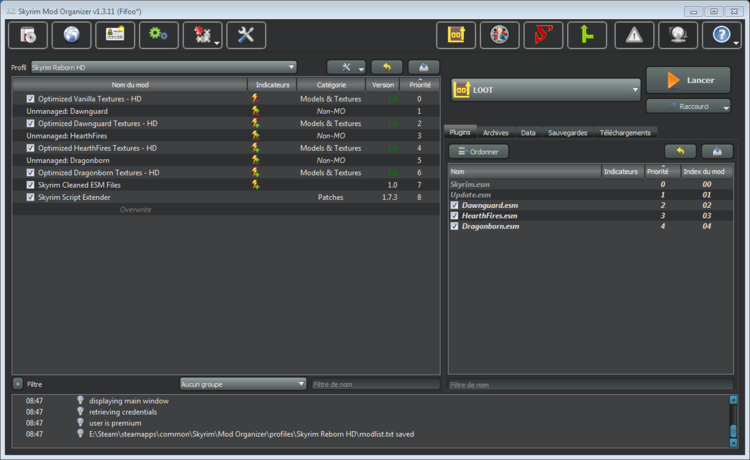The height and width of the screenshot is (460, 750).
Task: Open the Raccourci shortcut dropdown
Action: click(688, 106)
